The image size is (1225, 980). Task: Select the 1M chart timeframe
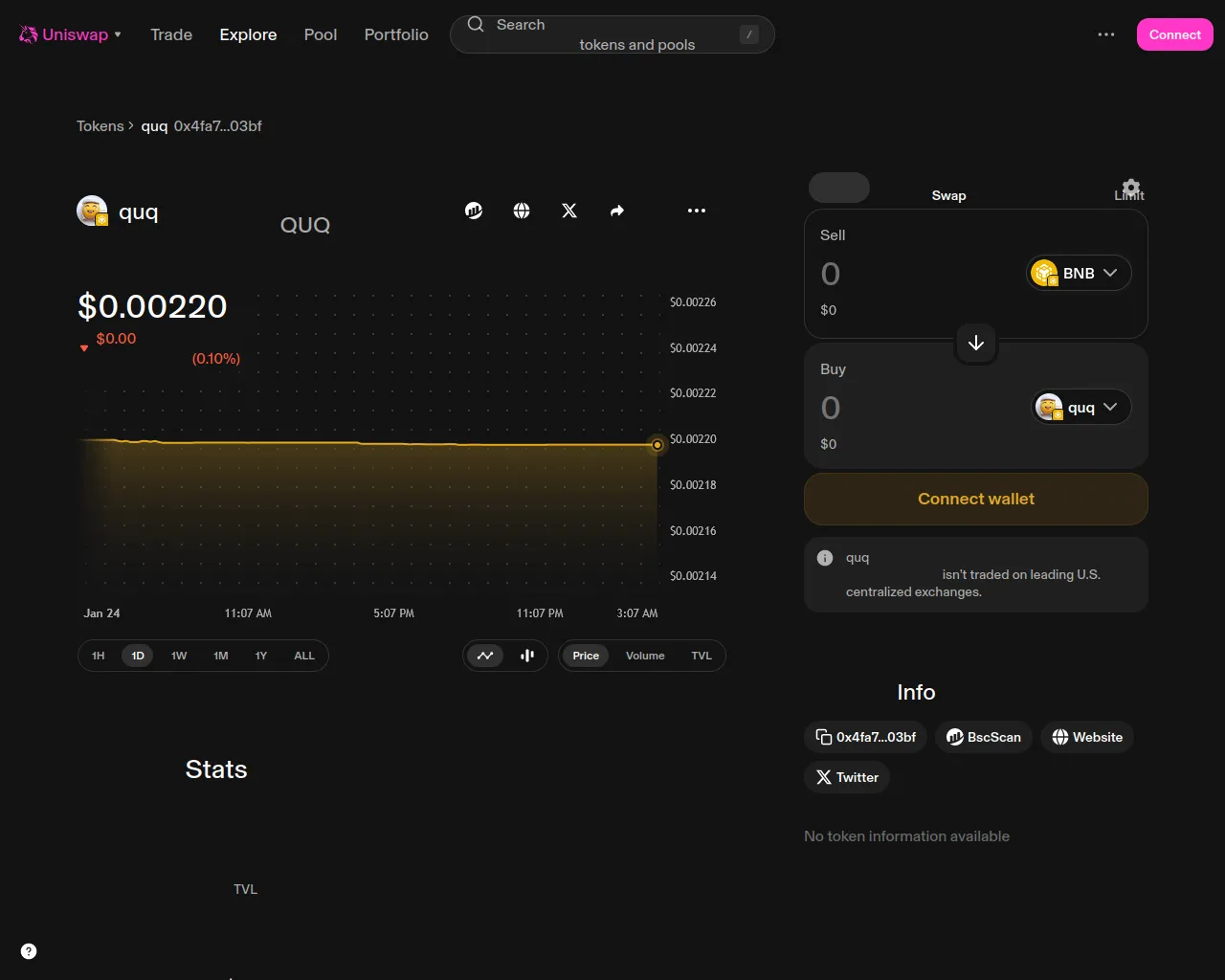pos(221,656)
